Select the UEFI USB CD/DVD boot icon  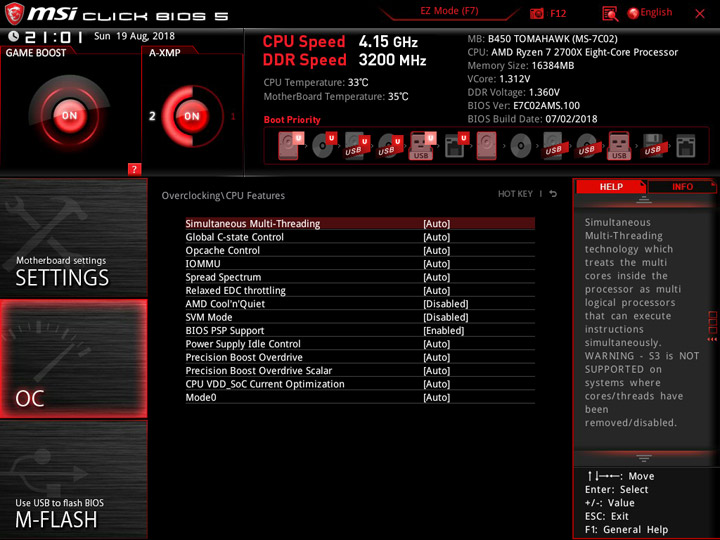tap(389, 146)
